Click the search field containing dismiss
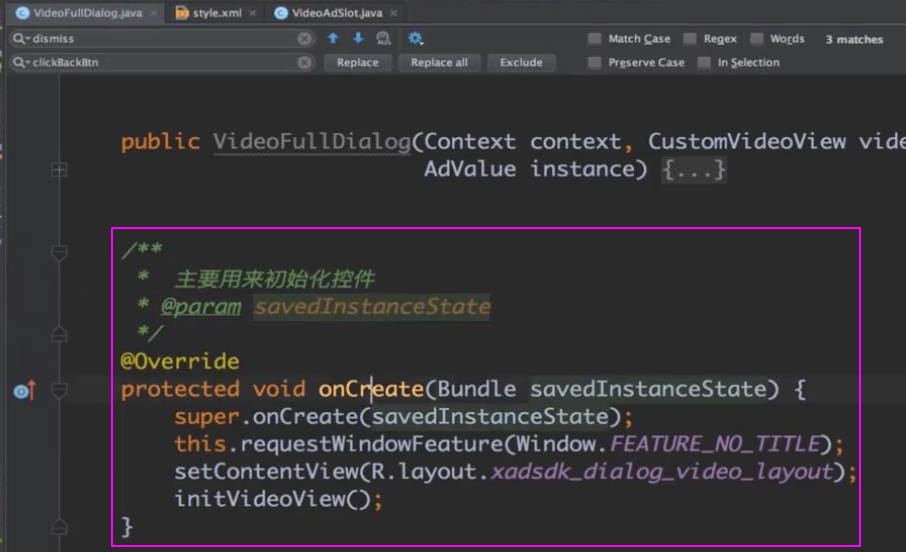The image size is (906, 552). click(162, 39)
